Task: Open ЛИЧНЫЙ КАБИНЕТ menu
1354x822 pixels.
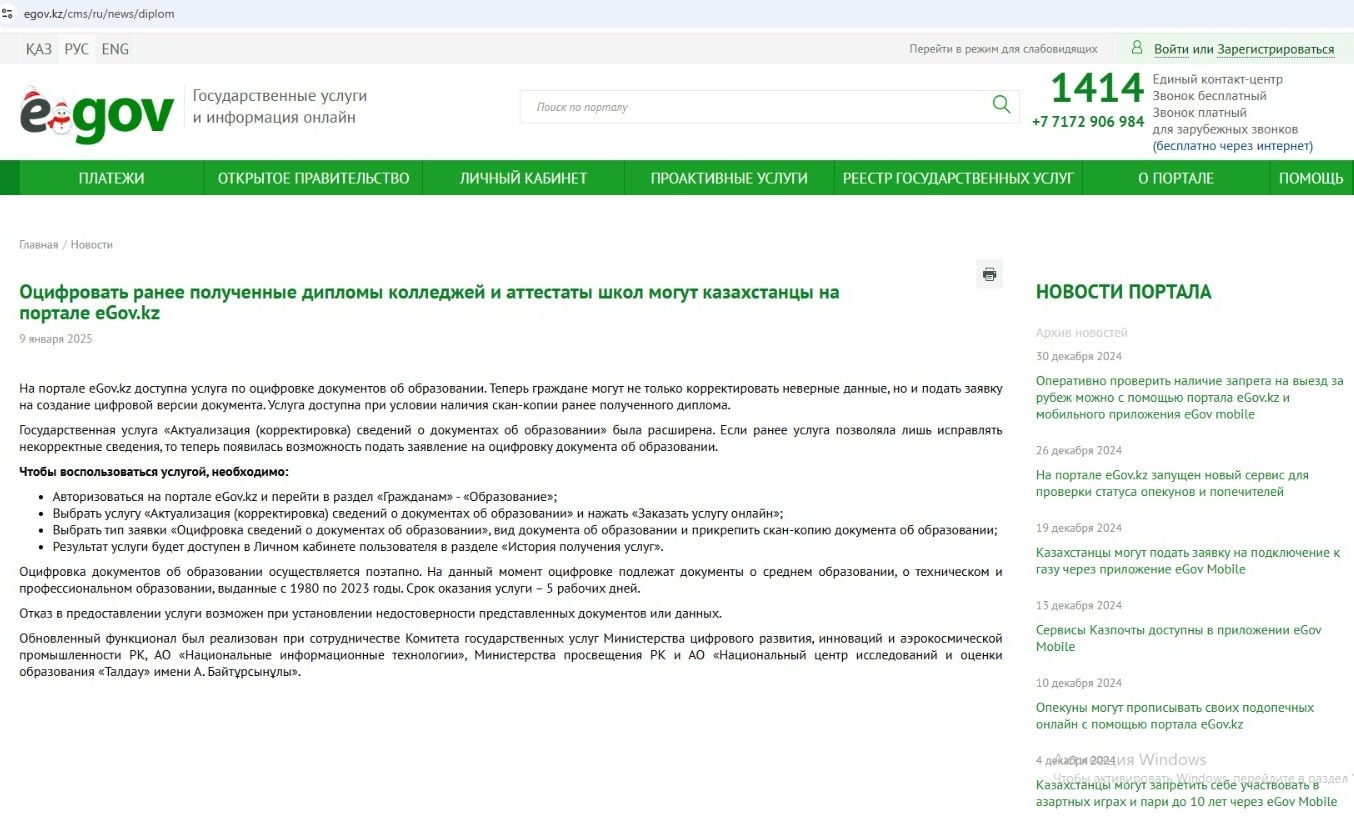Action: point(523,178)
